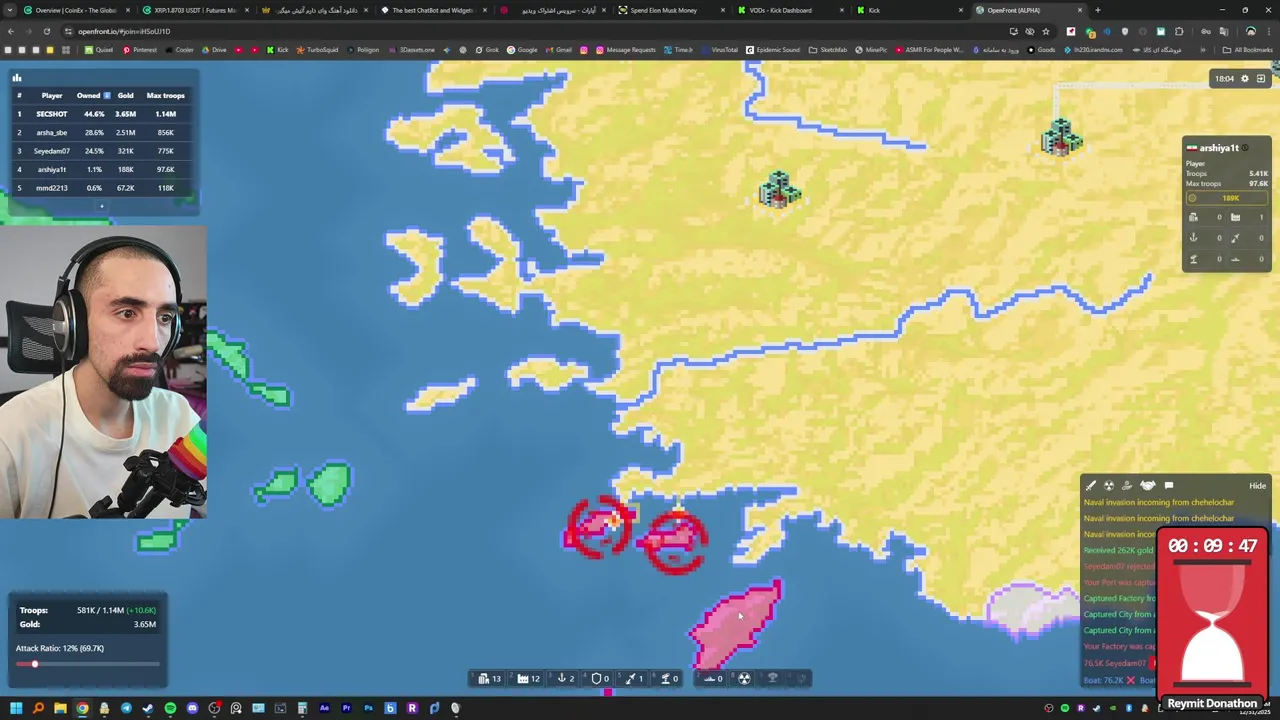Open the Epidemic Sound bookmark
The width and height of the screenshot is (1280, 720).
tap(773, 49)
